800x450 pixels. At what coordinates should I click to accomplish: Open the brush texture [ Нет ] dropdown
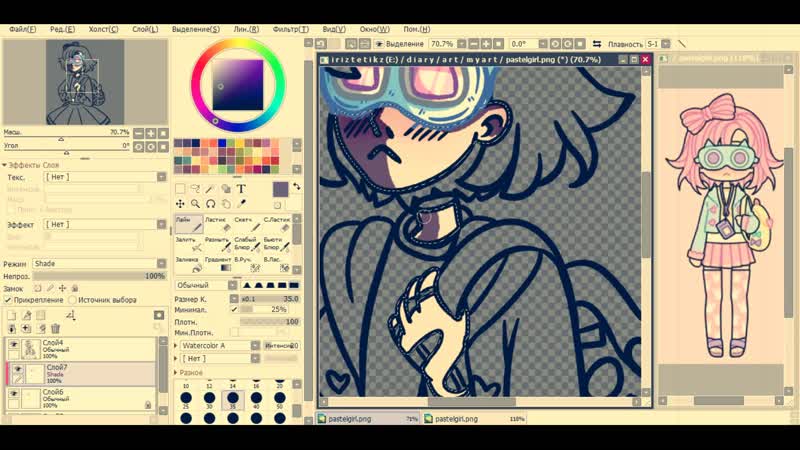(x=255, y=359)
